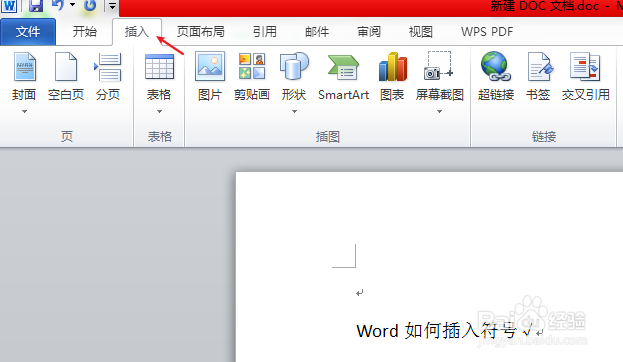623x362 pixels.
Task: Click the 屏幕截图 screenshot icon
Action: [x=439, y=66]
